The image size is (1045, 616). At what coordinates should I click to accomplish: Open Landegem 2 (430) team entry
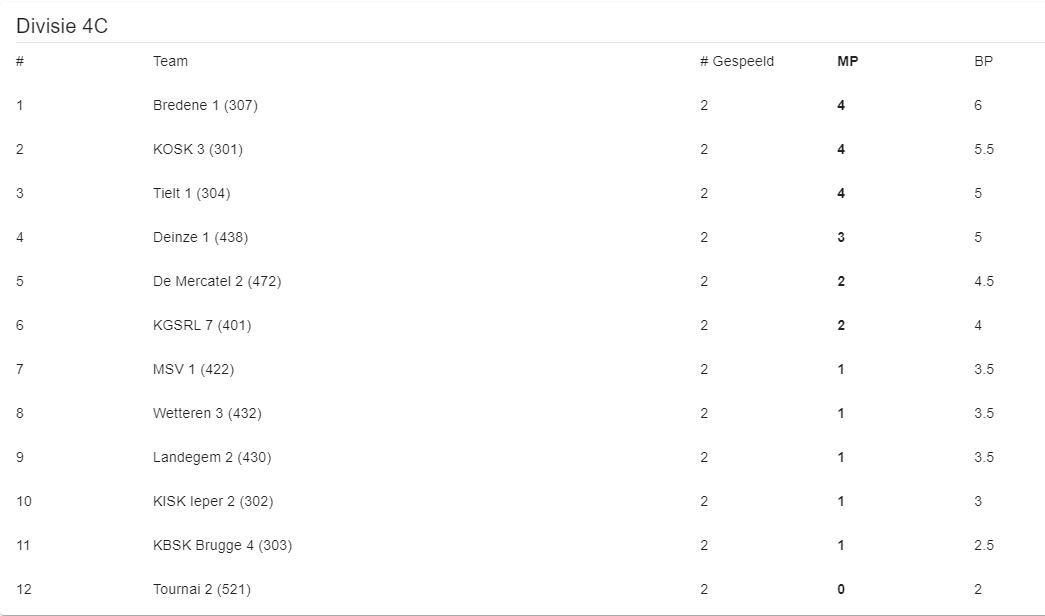pos(212,457)
